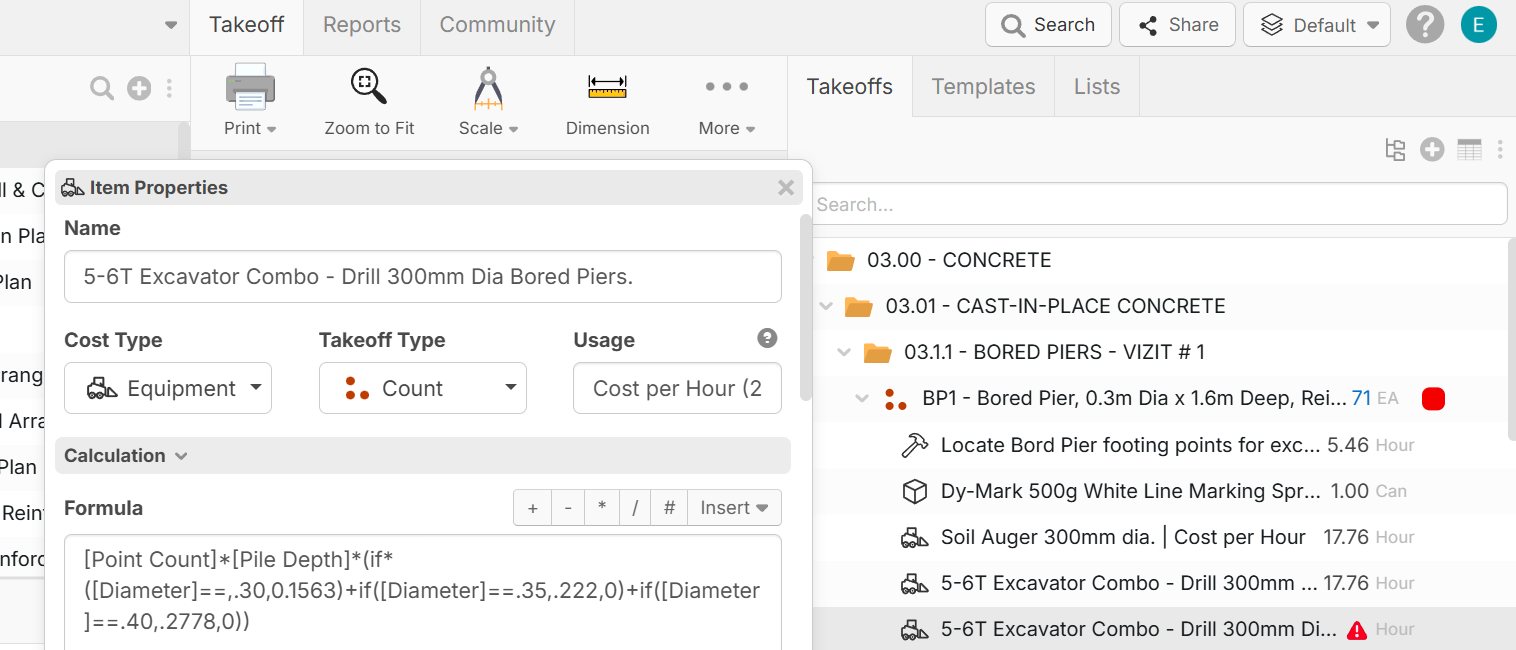Collapse the 03.1.1 Bored Piers folder
The height and width of the screenshot is (650, 1516).
[845, 352]
